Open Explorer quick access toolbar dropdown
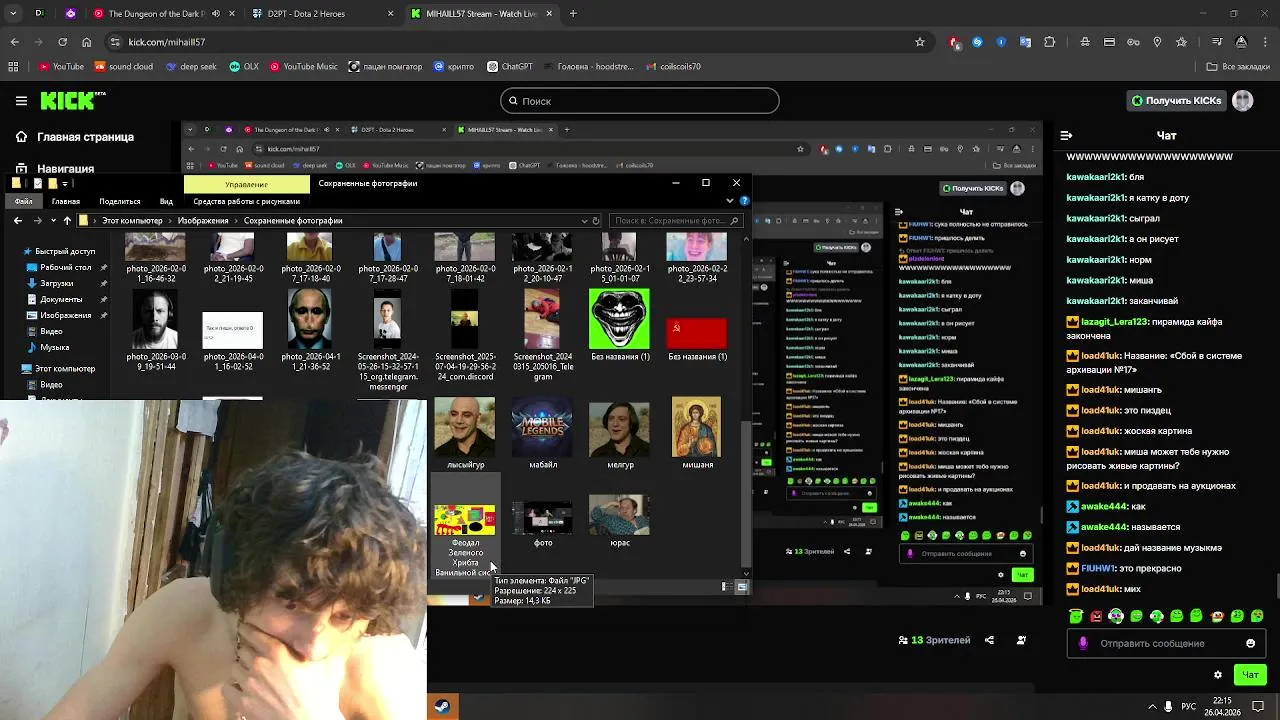The width and height of the screenshot is (1280, 720). pyautogui.click(x=66, y=183)
